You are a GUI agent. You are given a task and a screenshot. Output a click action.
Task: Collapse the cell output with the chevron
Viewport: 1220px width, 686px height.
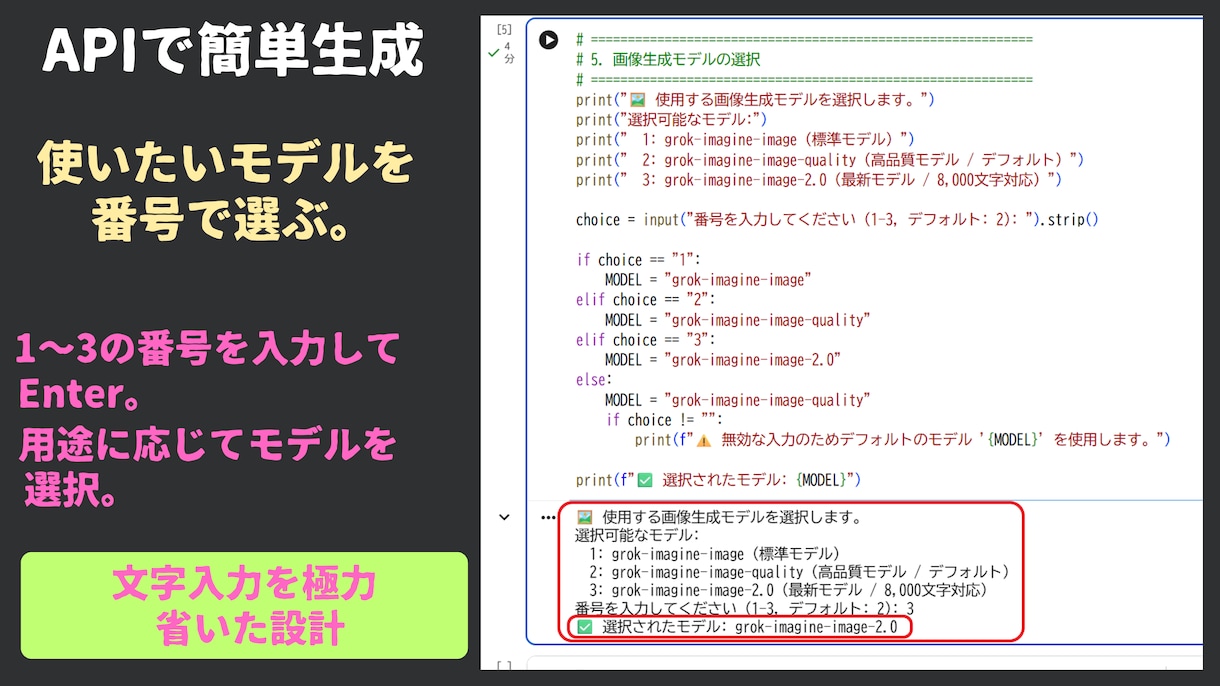pos(504,517)
